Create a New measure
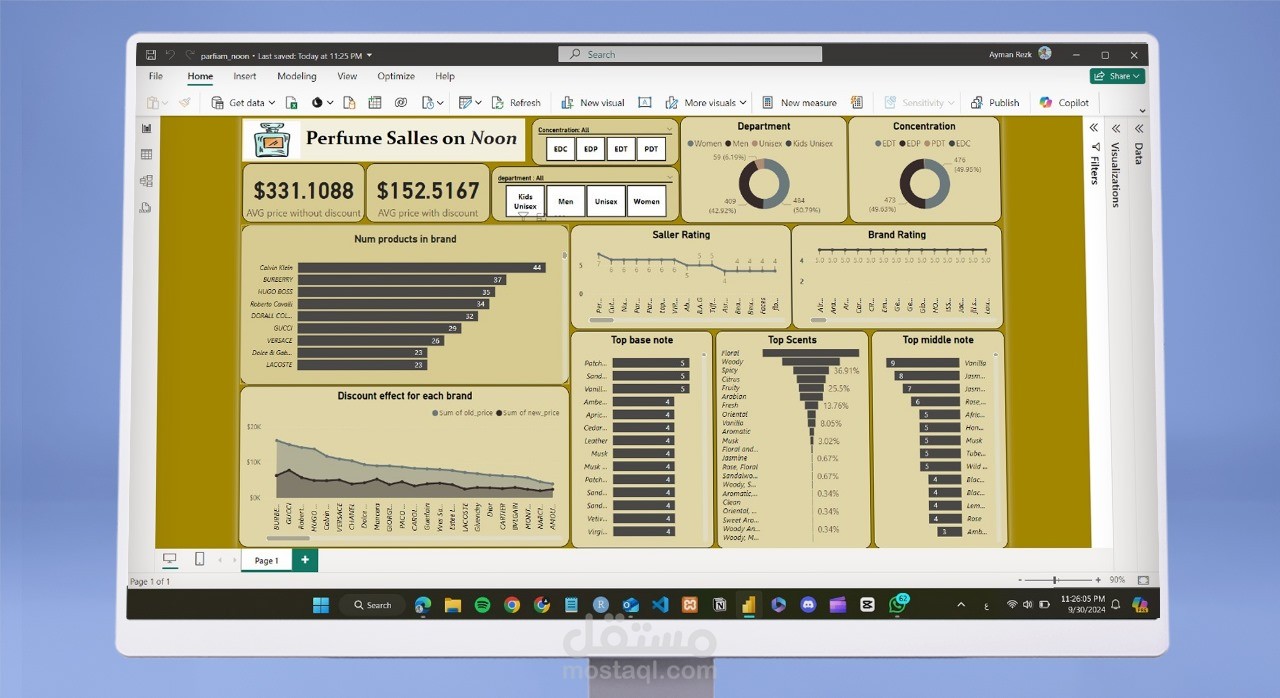This screenshot has height=698, width=1280. (800, 102)
